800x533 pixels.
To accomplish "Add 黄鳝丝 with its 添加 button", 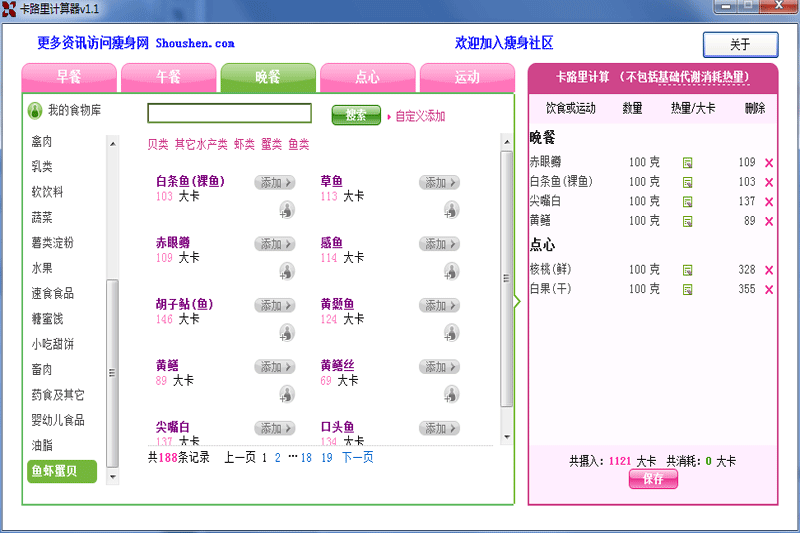I will [439, 367].
